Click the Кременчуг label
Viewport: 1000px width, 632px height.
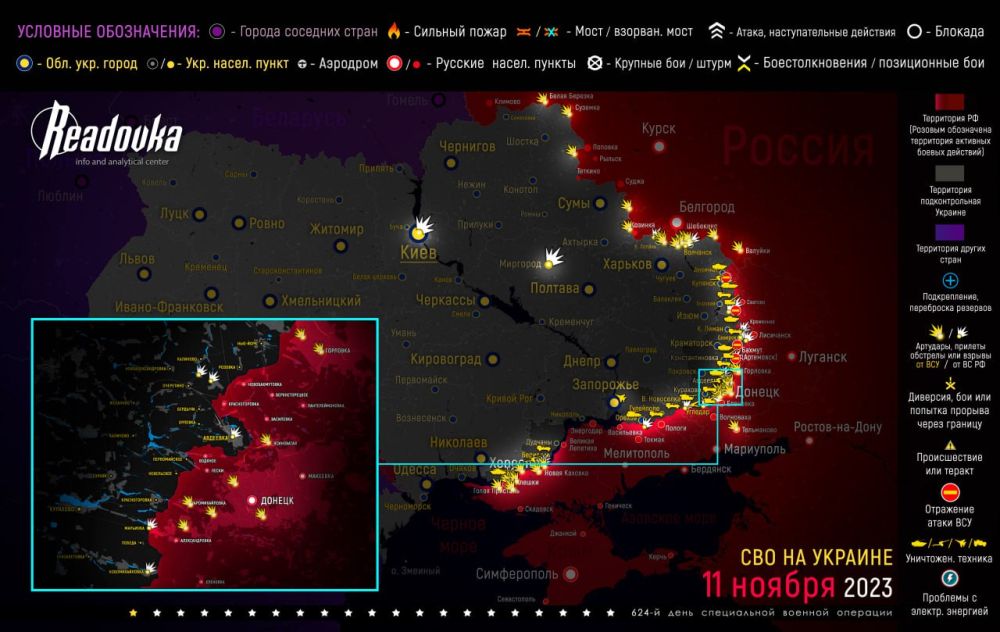click(x=571, y=323)
